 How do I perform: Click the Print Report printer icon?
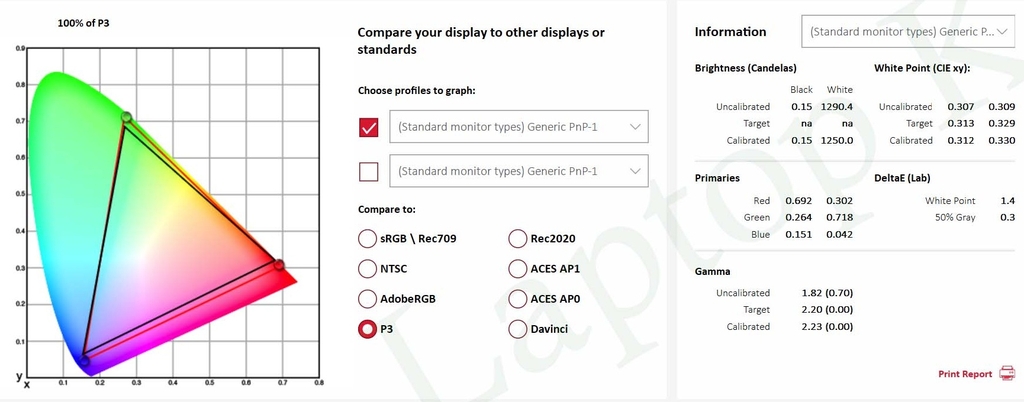pos(1006,374)
